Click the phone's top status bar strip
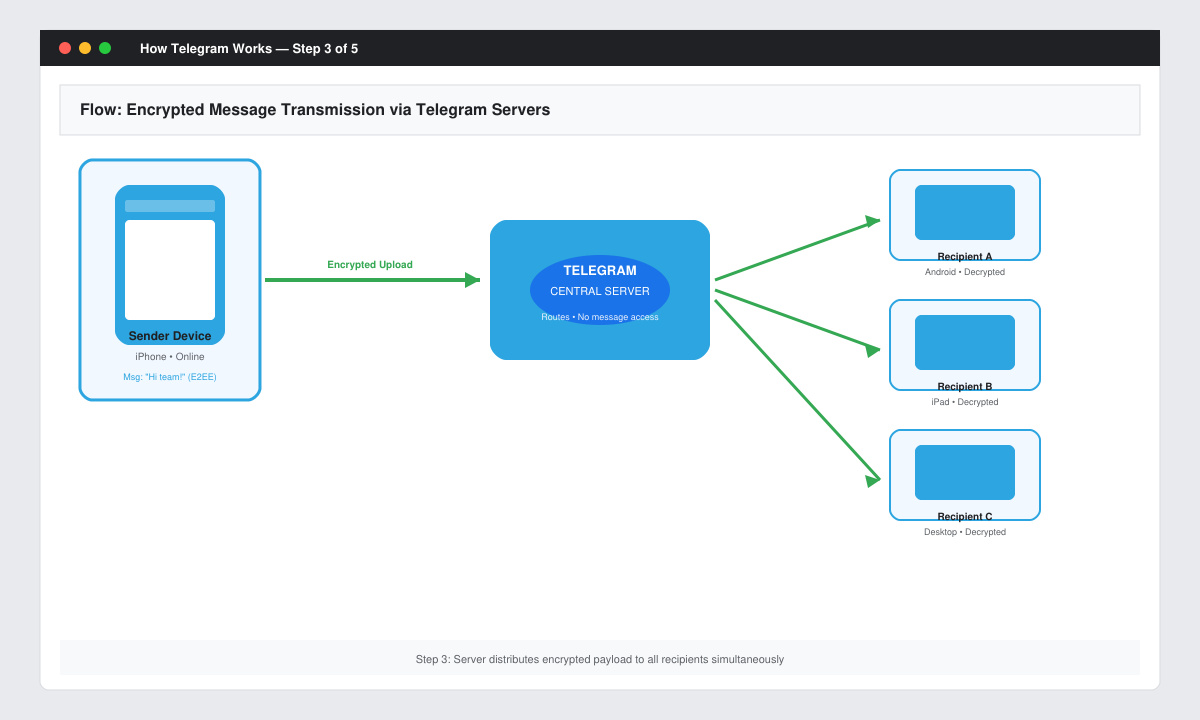 click(x=170, y=206)
